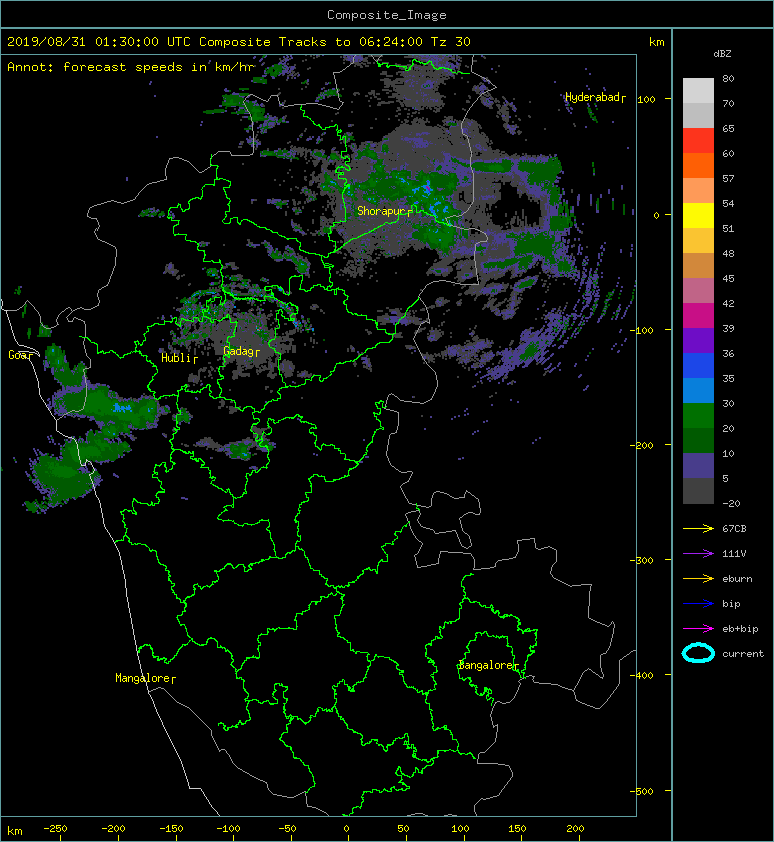Click the '-250' tick label on the horizontal axis
Viewport: 774px width, 842px height.
coord(55,829)
